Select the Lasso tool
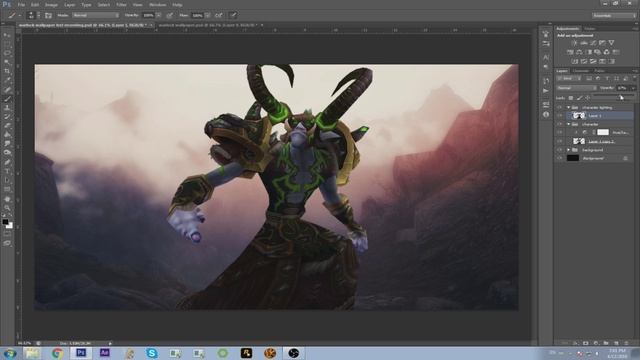Screen dimensions: 640x360 7,53
